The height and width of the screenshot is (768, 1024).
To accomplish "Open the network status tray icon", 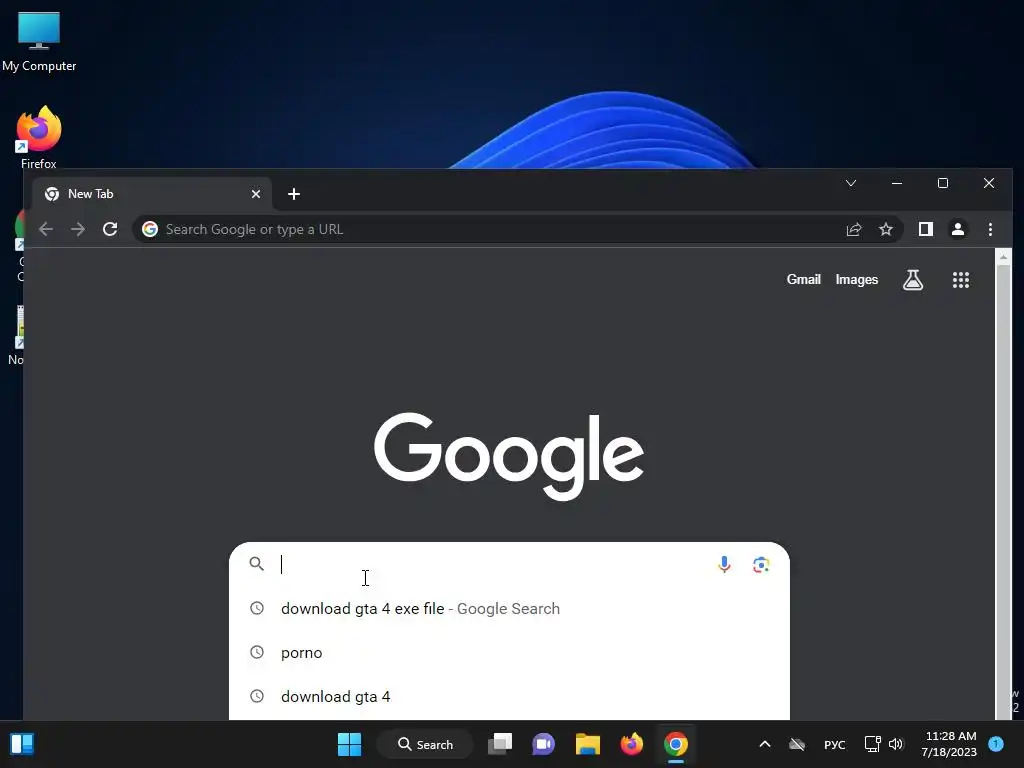I will [872, 744].
